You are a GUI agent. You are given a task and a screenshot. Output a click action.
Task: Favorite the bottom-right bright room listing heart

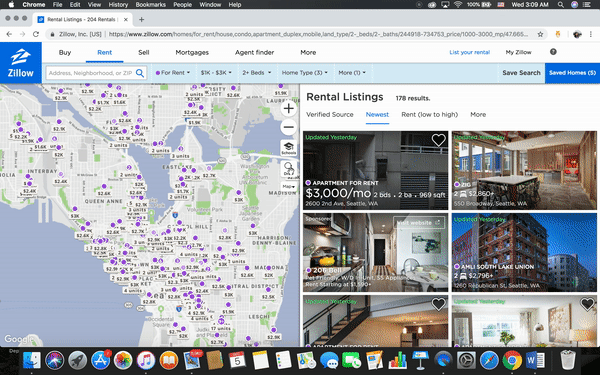point(587,304)
